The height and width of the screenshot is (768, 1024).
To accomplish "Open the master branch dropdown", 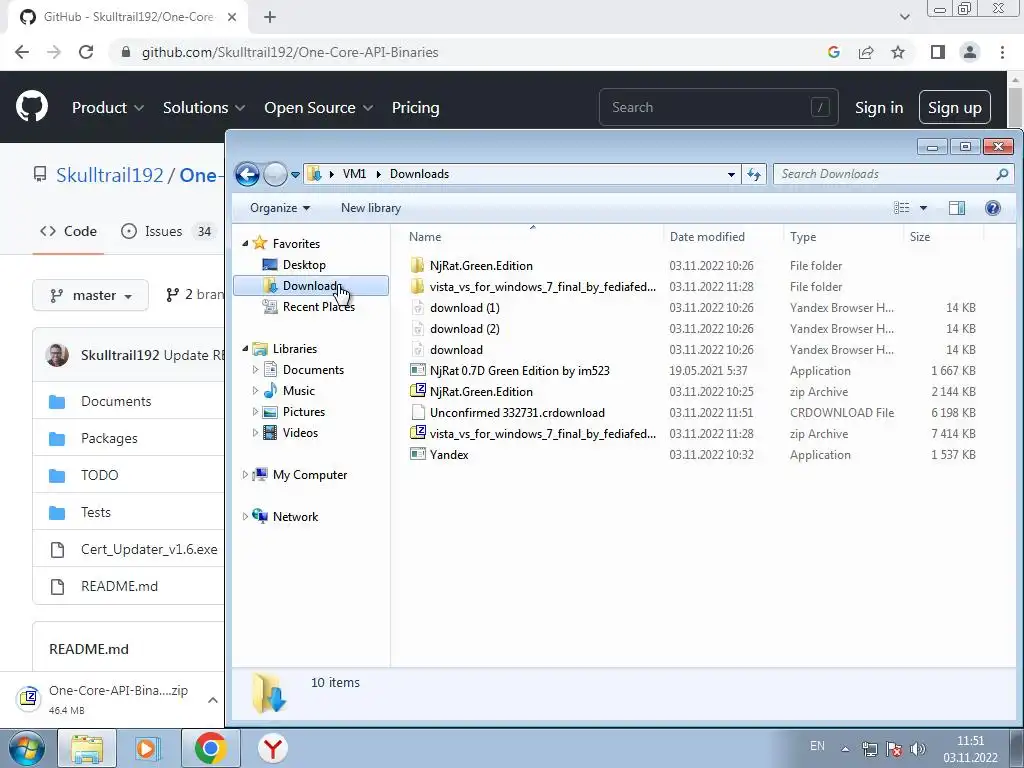I will tap(91, 295).
